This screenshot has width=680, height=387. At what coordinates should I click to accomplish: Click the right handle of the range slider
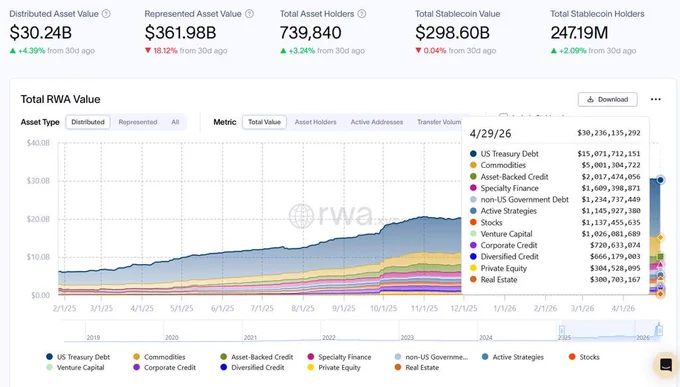[660, 331]
